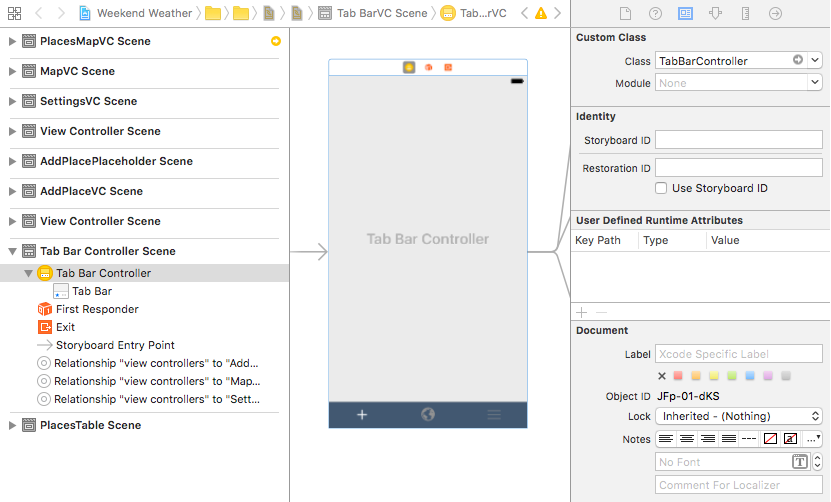Click the yellow warning triangle icon
Image resolution: width=831 pixels, height=502 pixels.
(541, 14)
